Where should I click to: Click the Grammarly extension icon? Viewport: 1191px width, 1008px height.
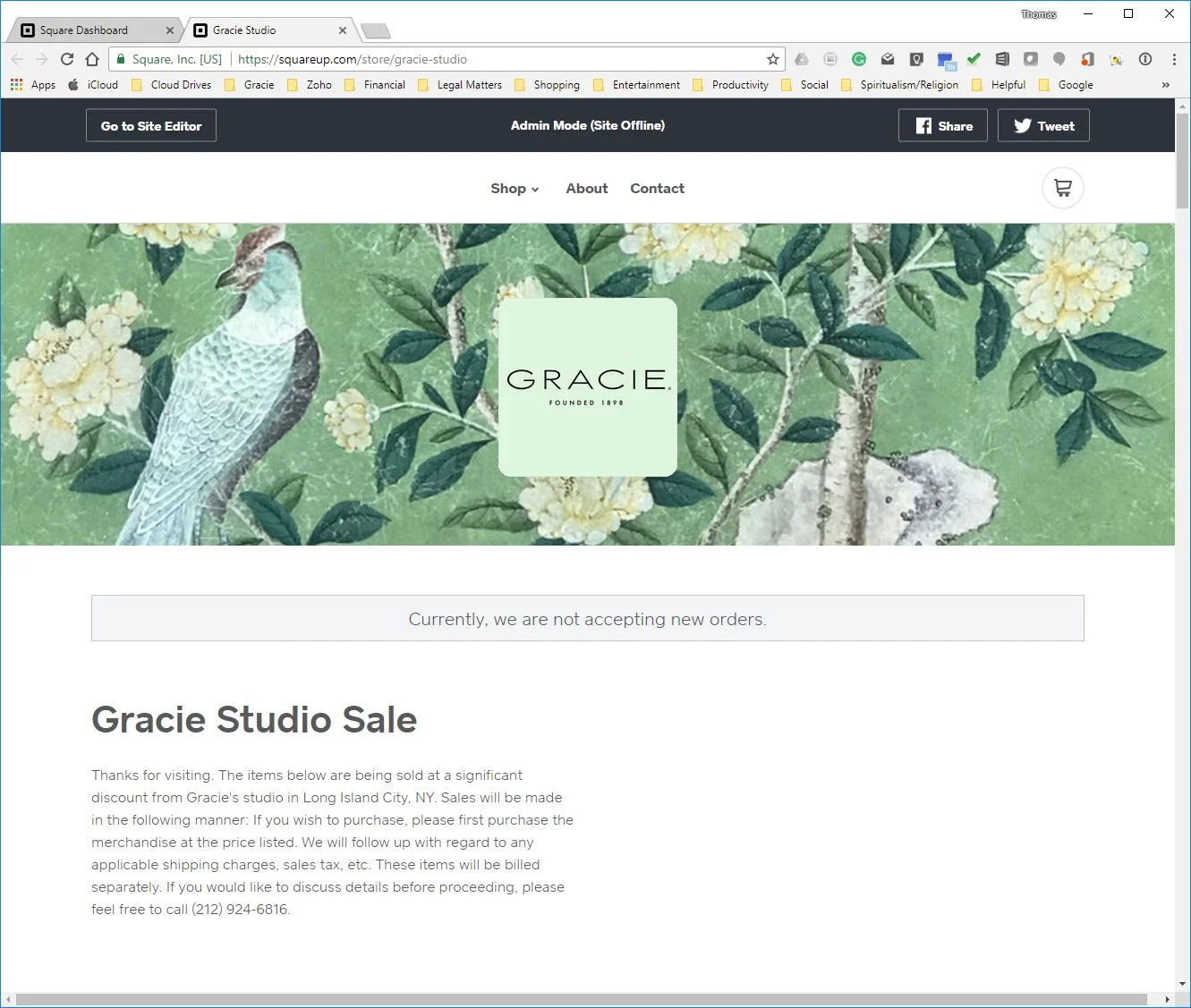pos(859,59)
